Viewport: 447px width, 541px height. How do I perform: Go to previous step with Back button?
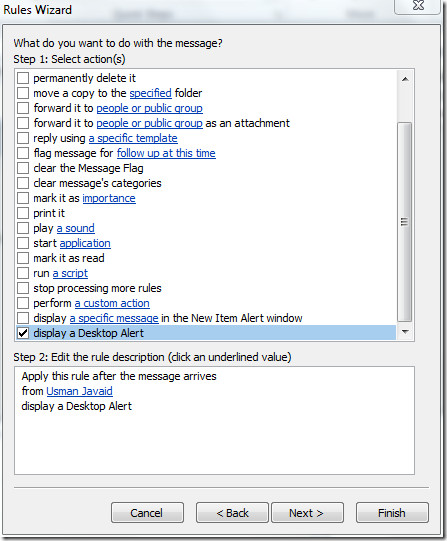pos(232,513)
